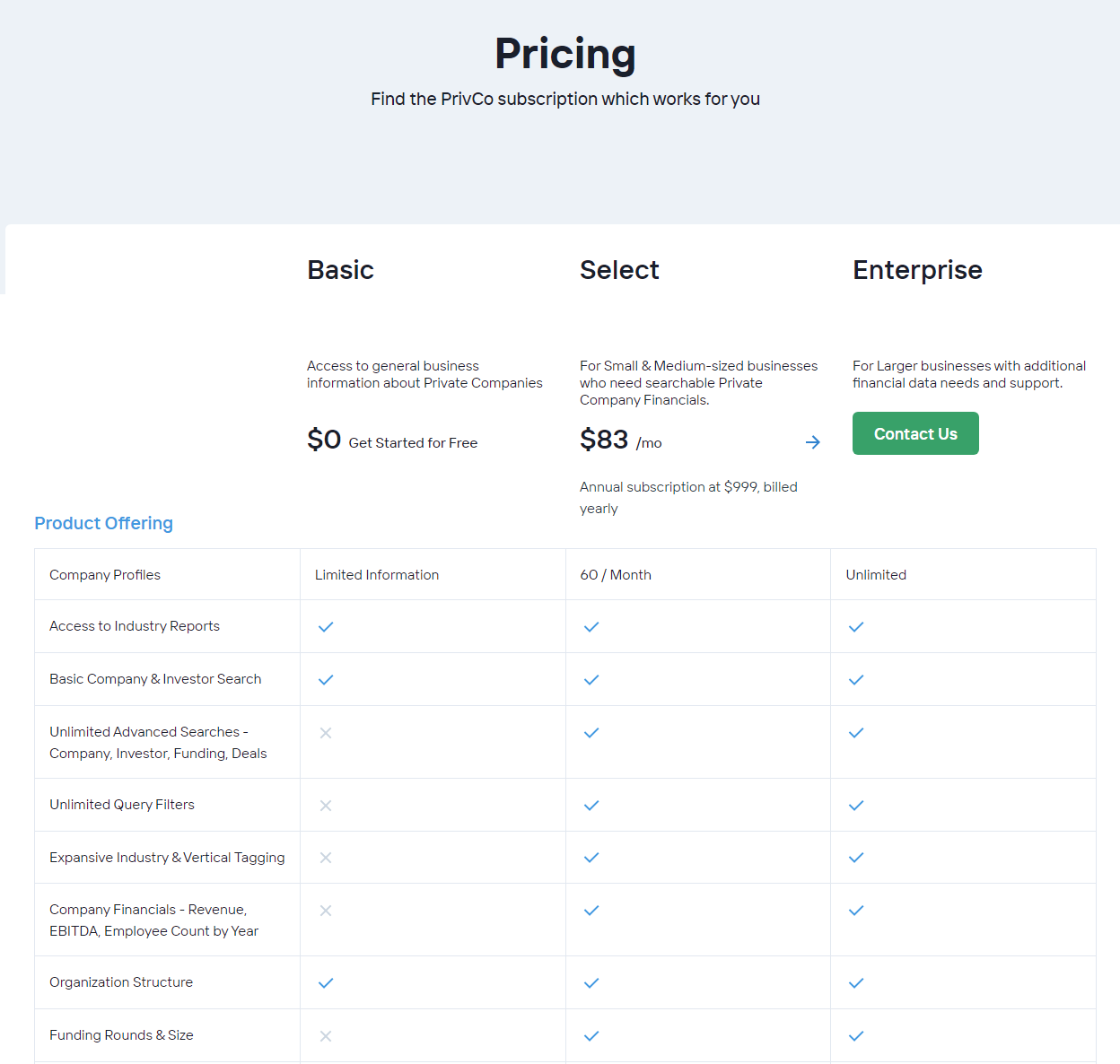This screenshot has height=1064, width=1120.
Task: Click Get Started for Free
Action: click(x=413, y=443)
